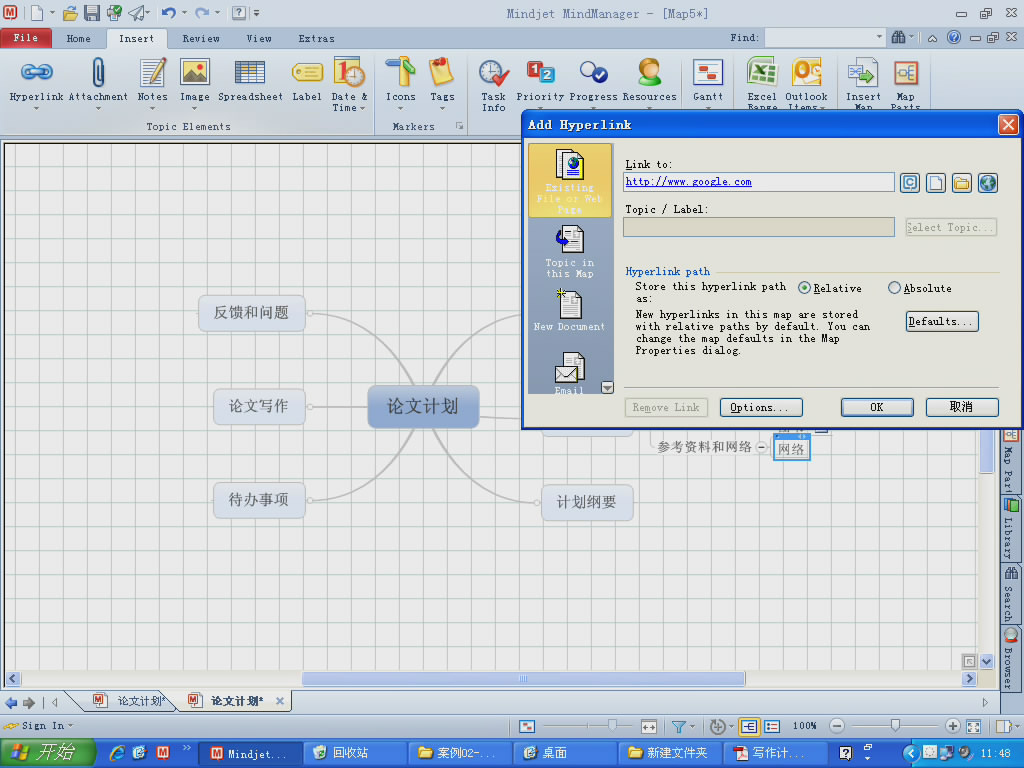The image size is (1024, 768).
Task: Click the Label icon in Topic Elements
Action: tap(307, 72)
